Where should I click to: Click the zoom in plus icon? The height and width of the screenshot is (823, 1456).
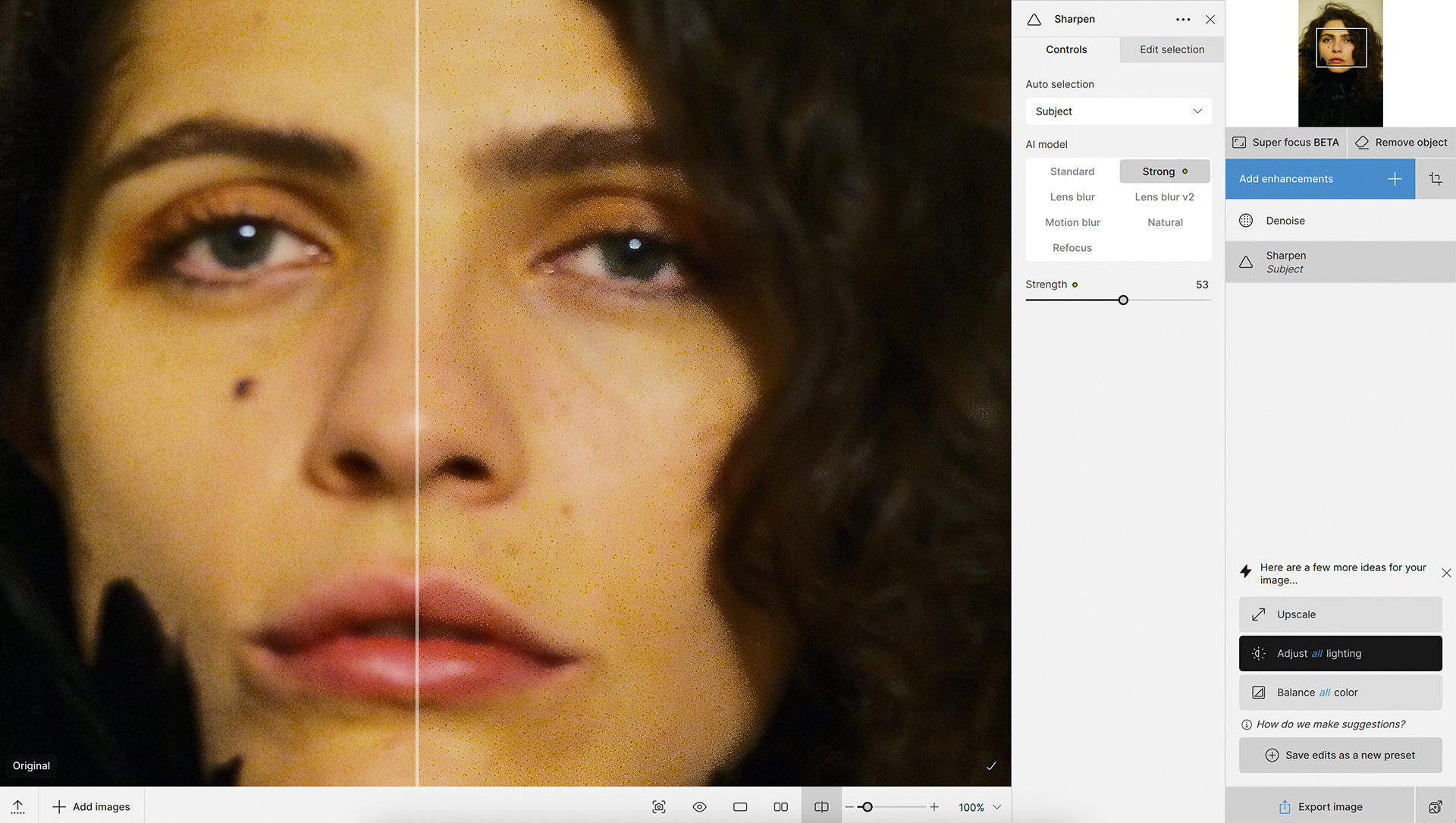934,807
